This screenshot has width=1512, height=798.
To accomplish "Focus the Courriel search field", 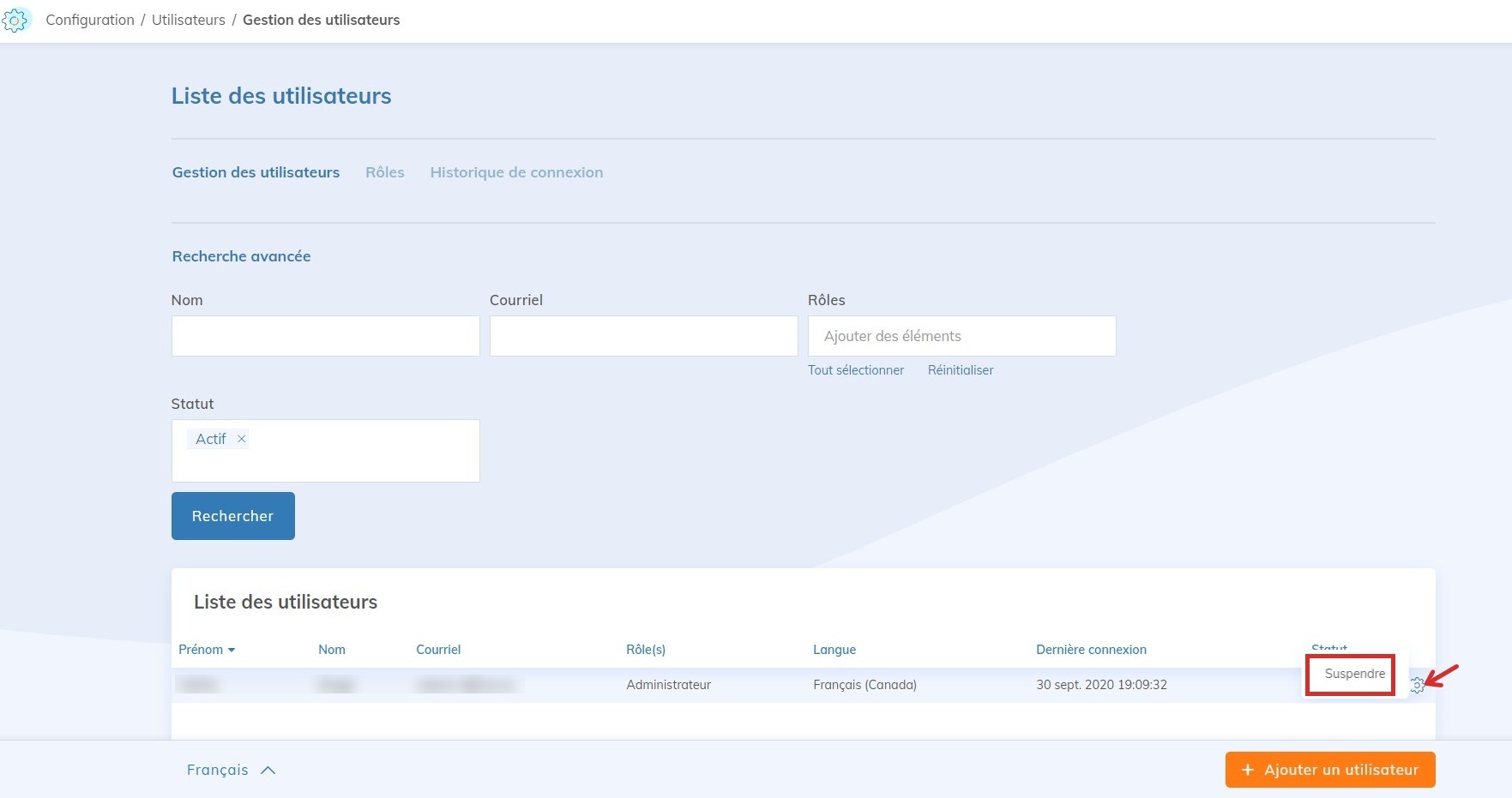I will [x=643, y=336].
